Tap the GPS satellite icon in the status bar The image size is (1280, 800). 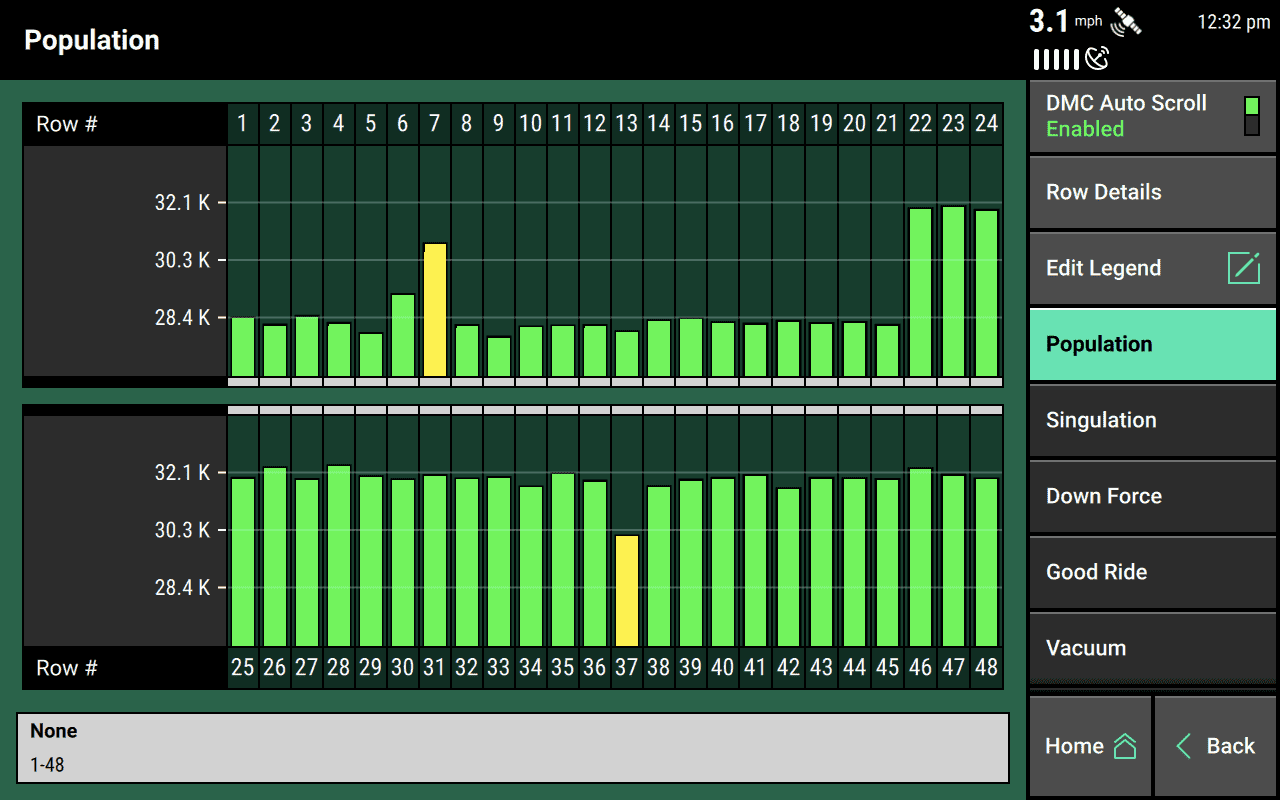pos(1128,22)
